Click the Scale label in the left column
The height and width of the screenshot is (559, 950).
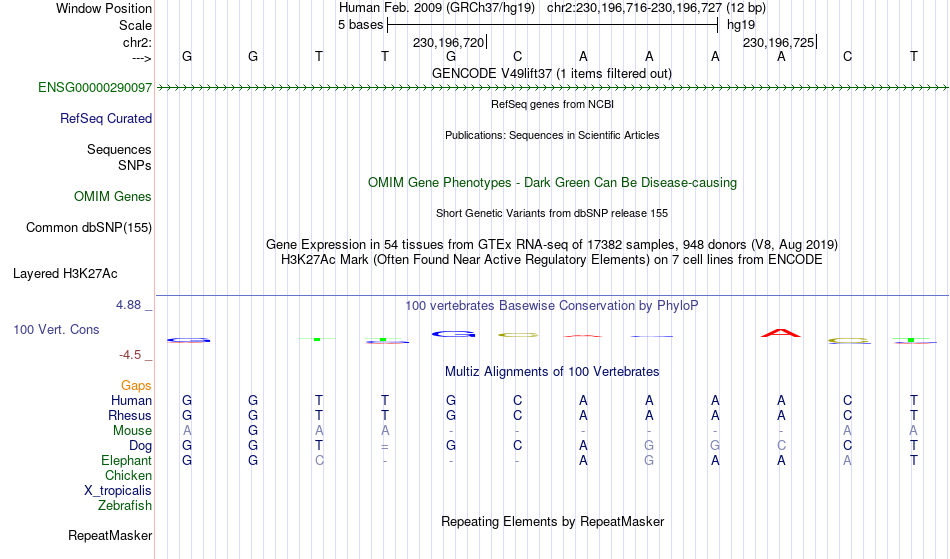(x=135, y=25)
